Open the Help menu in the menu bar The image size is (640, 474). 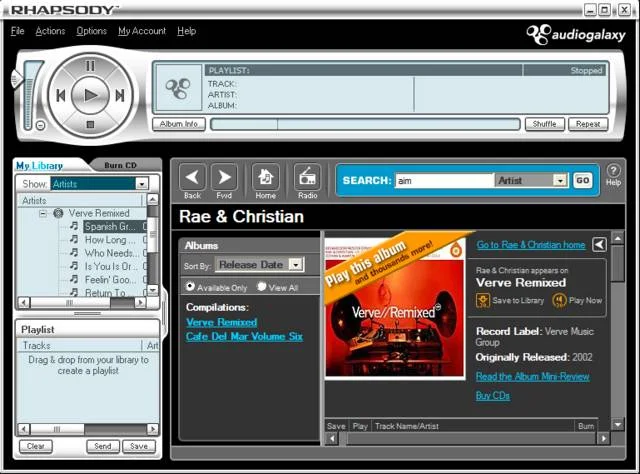tap(187, 31)
